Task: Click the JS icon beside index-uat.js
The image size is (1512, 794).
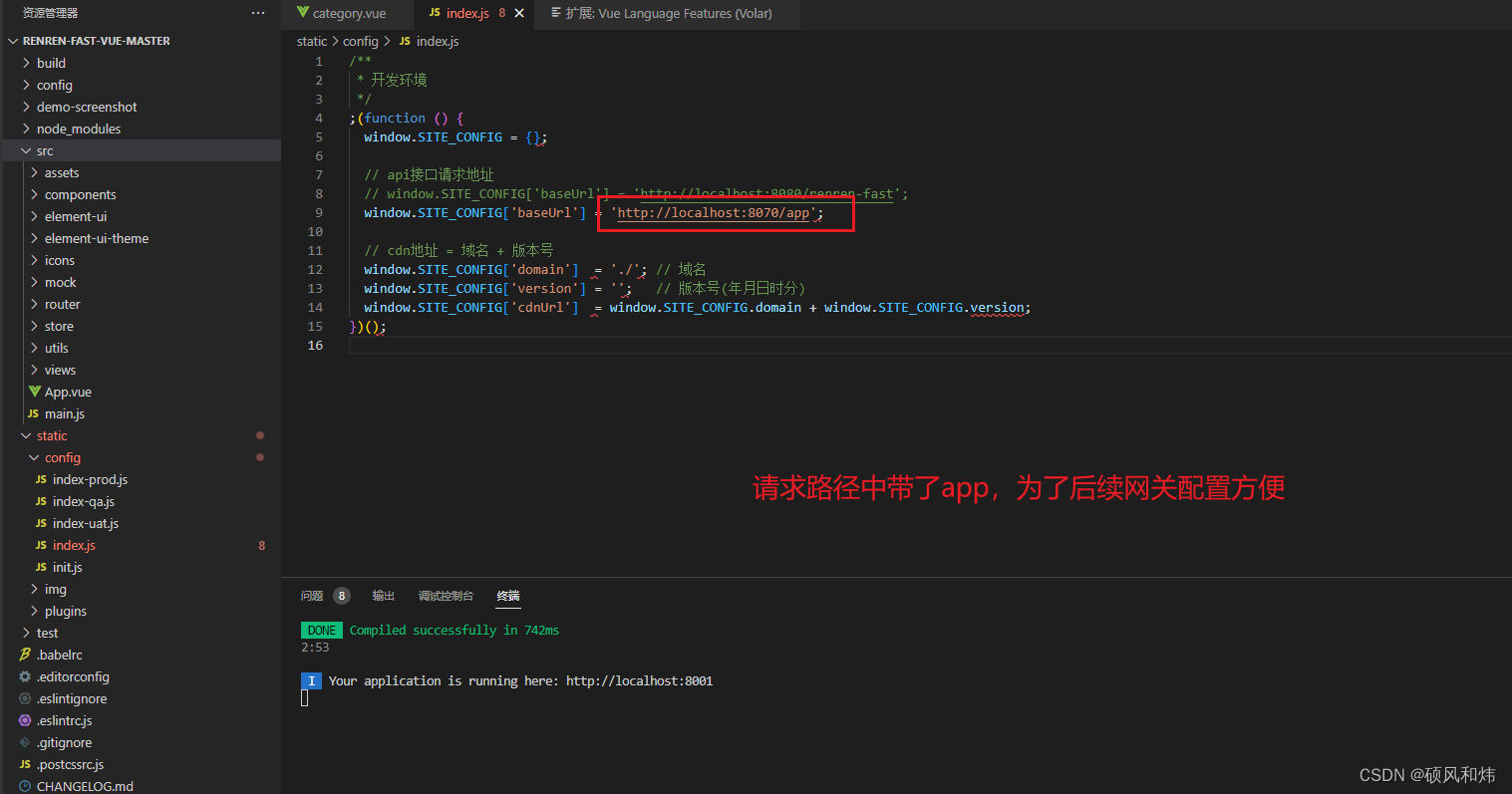Action: 41,523
